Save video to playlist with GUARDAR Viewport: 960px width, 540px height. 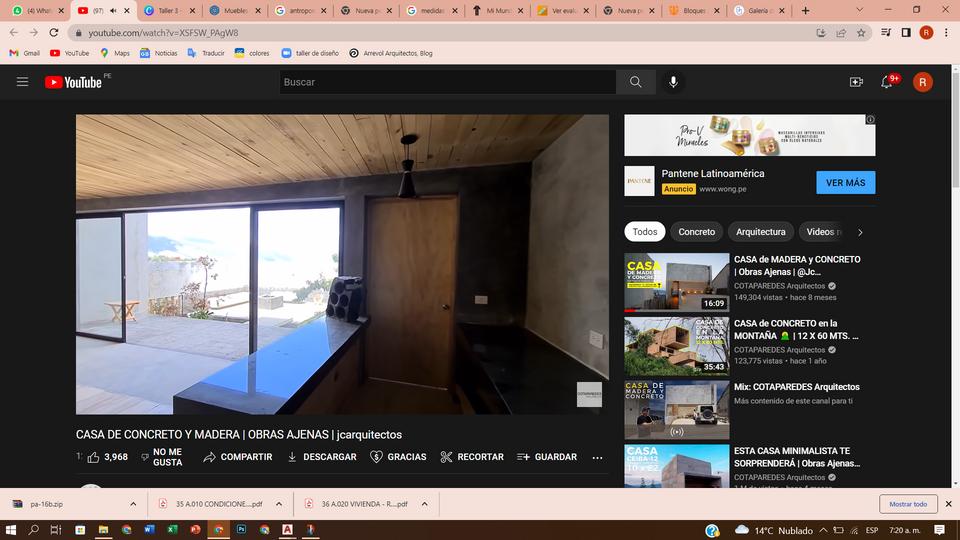pyautogui.click(x=547, y=457)
